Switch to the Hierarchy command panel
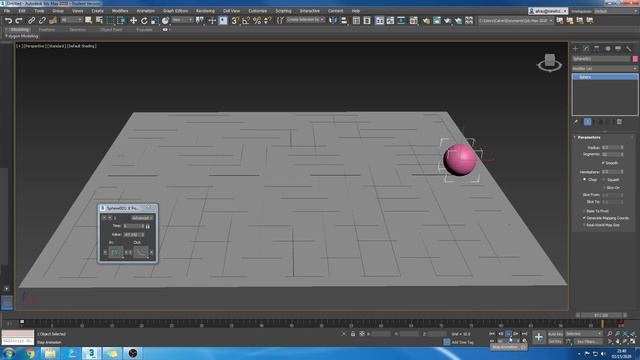This screenshot has width=640, height=360. tap(597, 49)
